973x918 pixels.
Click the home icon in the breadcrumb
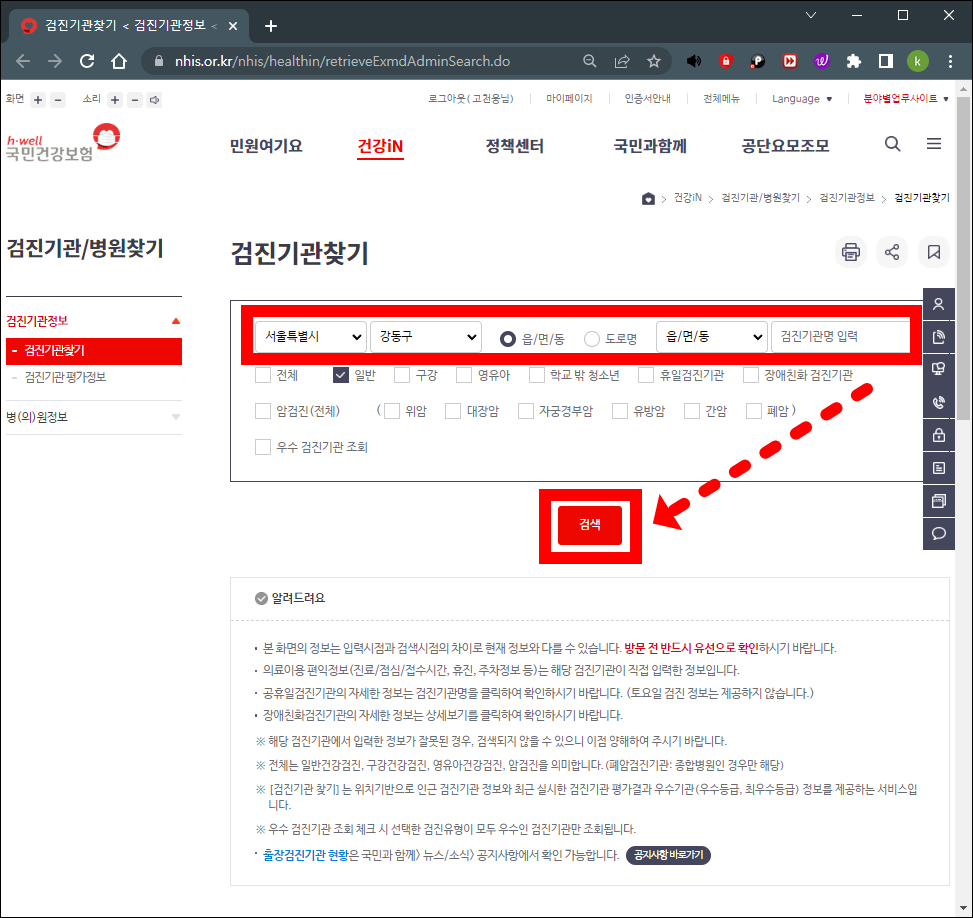(647, 197)
